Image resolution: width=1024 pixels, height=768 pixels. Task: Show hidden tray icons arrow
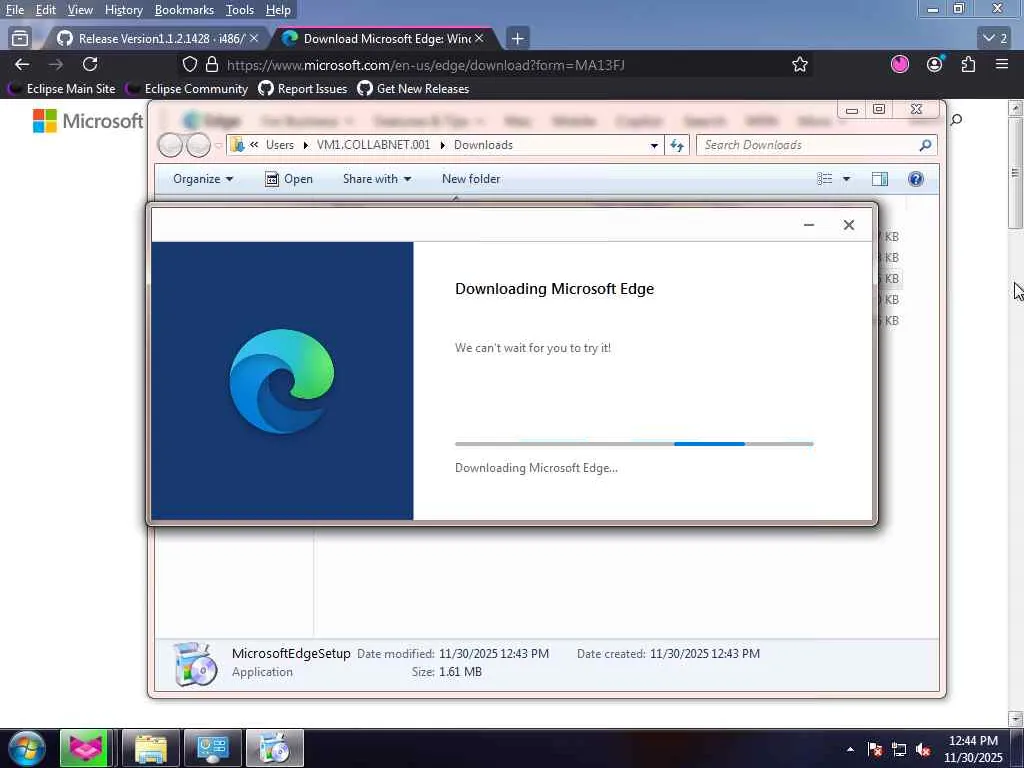(850, 750)
